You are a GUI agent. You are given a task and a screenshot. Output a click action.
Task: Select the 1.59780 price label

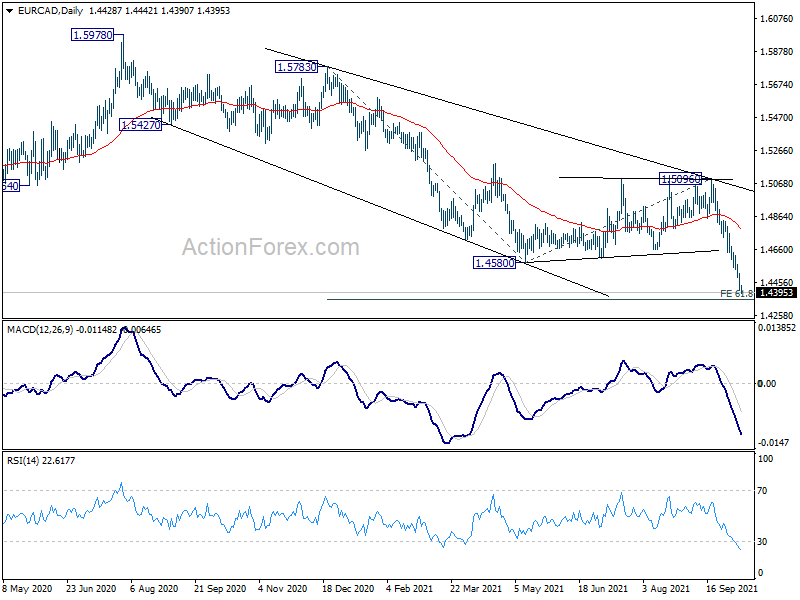(x=92, y=35)
